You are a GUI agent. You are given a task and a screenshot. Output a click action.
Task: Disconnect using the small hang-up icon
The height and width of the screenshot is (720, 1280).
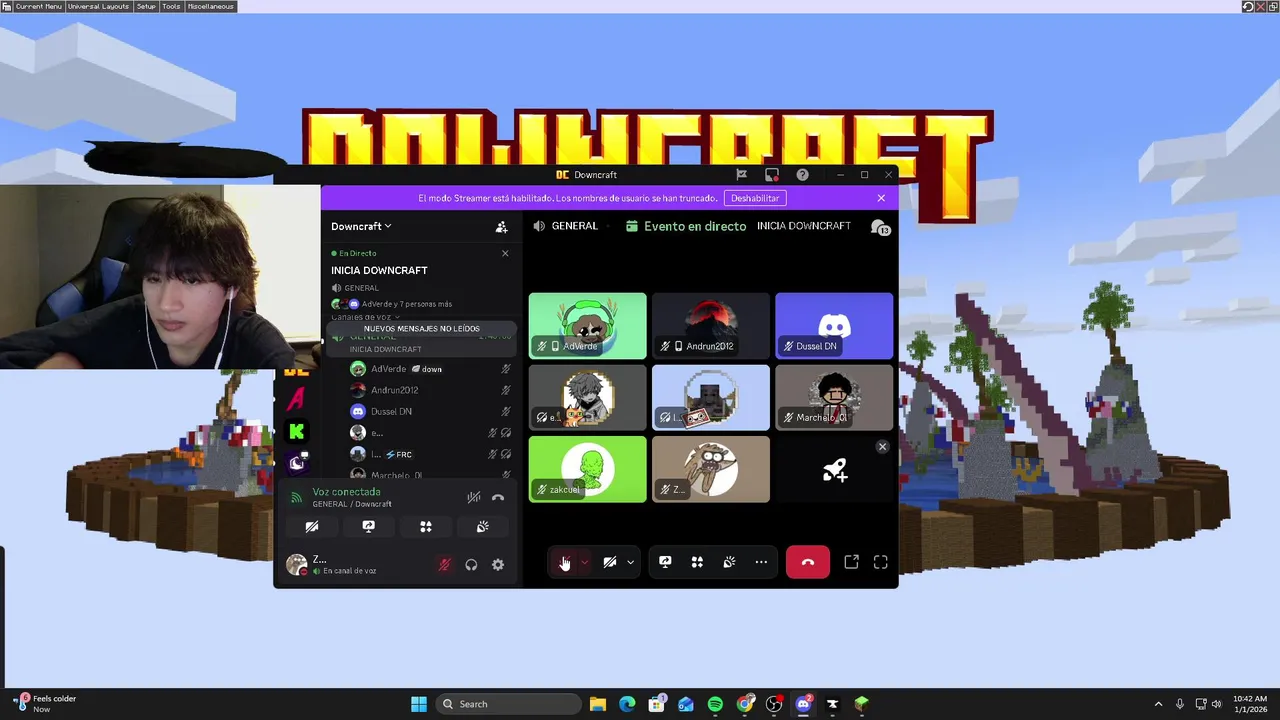pyautogui.click(x=498, y=497)
